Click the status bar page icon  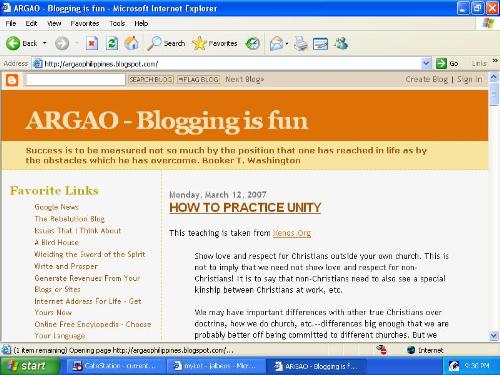pyautogui.click(x=6, y=350)
